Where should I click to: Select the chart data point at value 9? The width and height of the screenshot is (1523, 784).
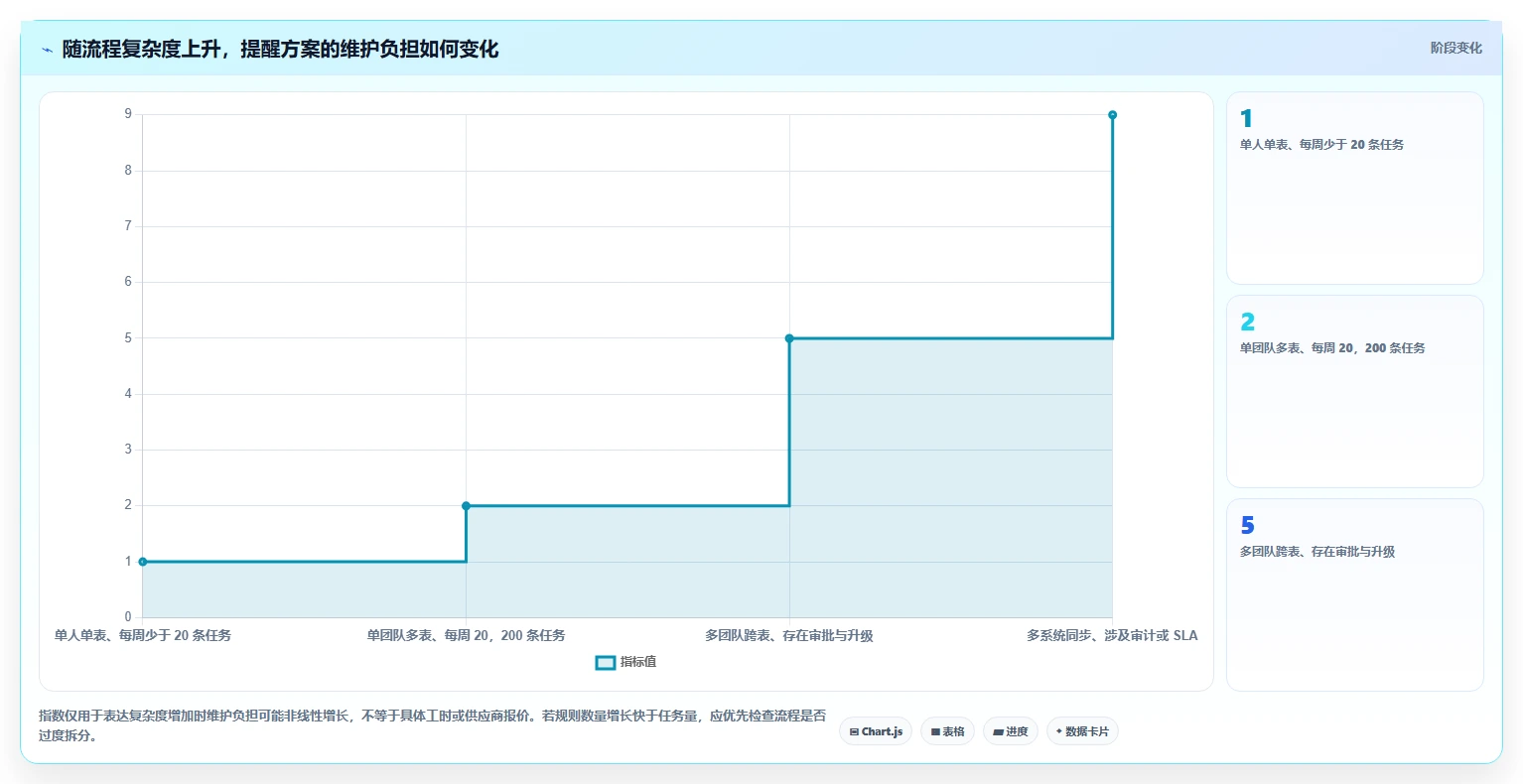tap(1112, 115)
